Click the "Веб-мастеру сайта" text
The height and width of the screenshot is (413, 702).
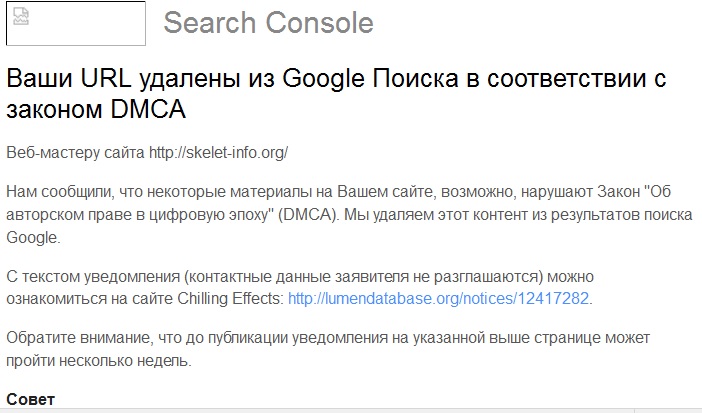coord(74,153)
